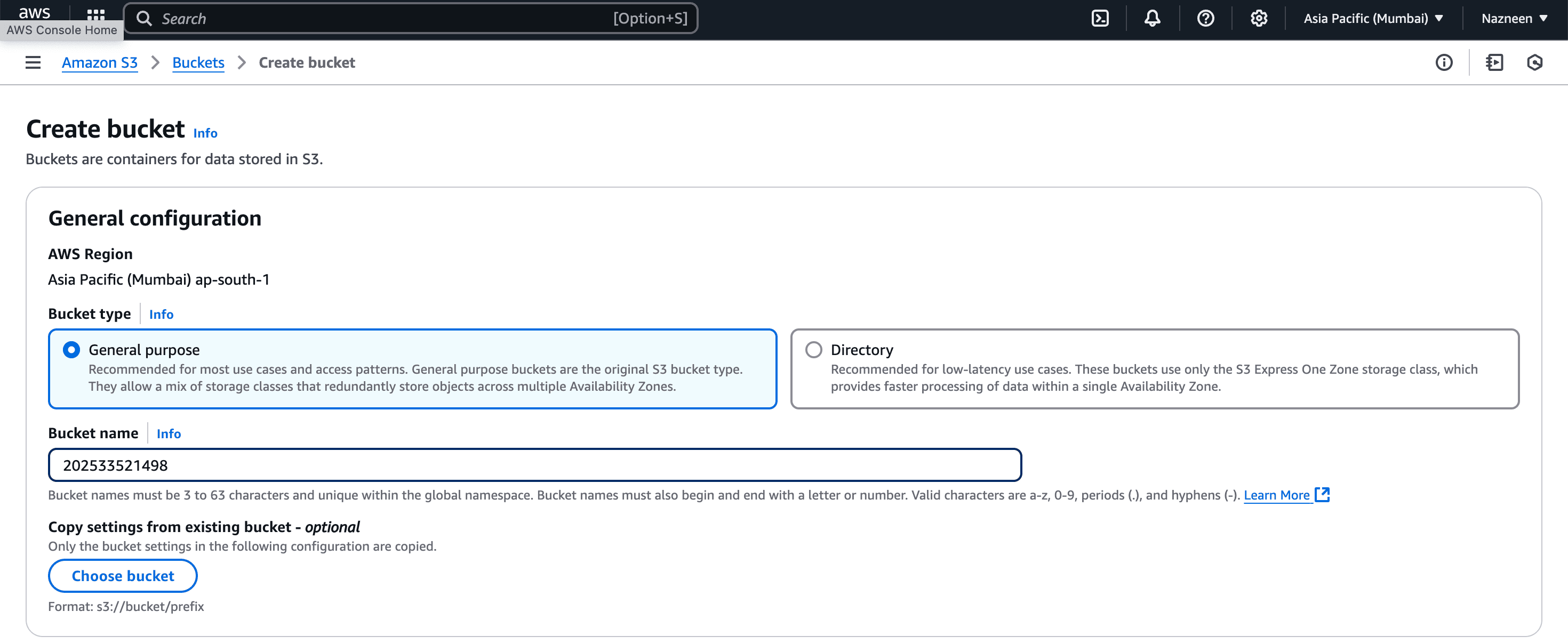Click Info link next to Create bucket
This screenshot has height=644, width=1568.
point(205,133)
